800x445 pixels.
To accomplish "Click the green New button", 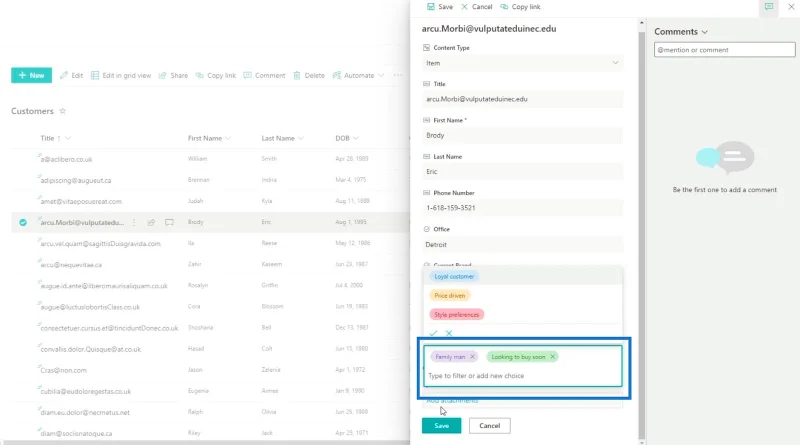I will (31, 75).
